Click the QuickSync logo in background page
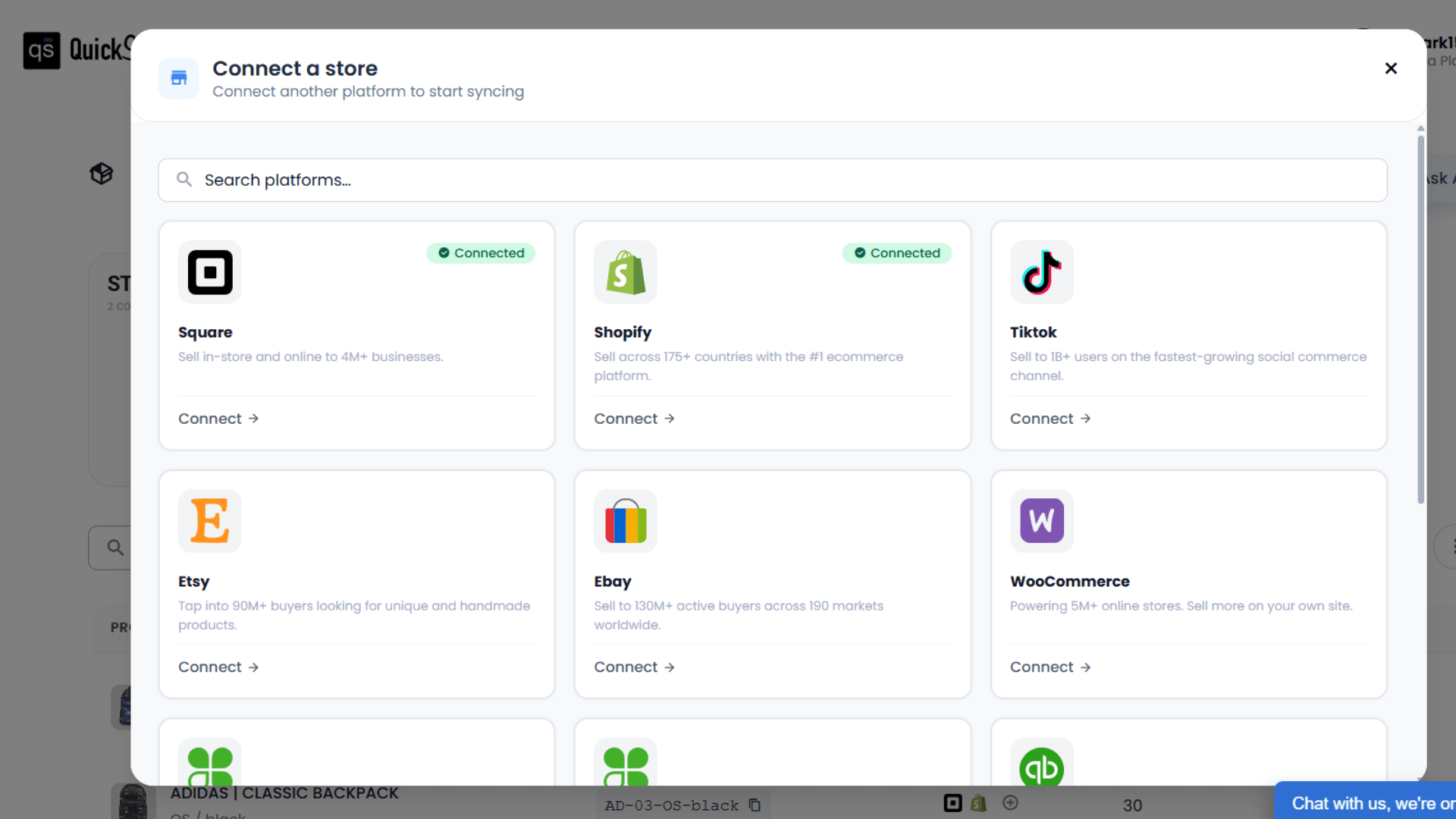This screenshot has height=819, width=1456. [x=77, y=50]
